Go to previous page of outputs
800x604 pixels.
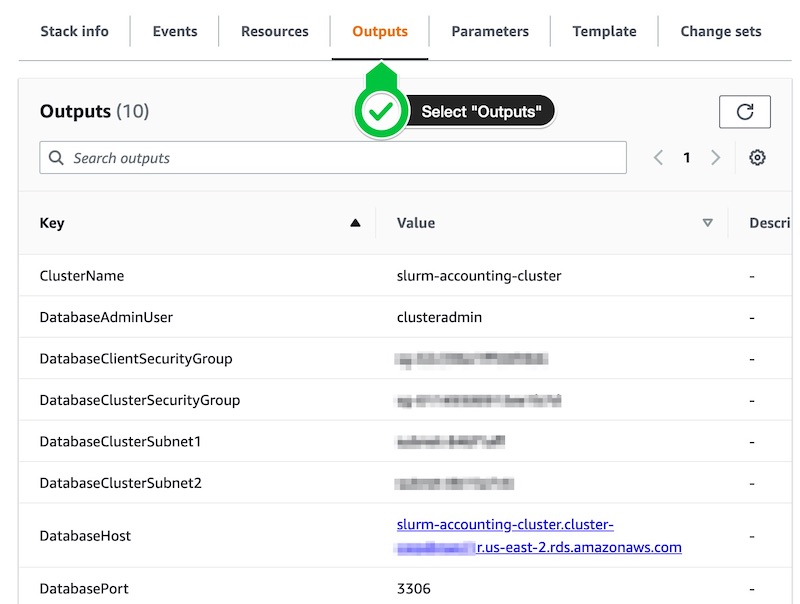[x=658, y=158]
